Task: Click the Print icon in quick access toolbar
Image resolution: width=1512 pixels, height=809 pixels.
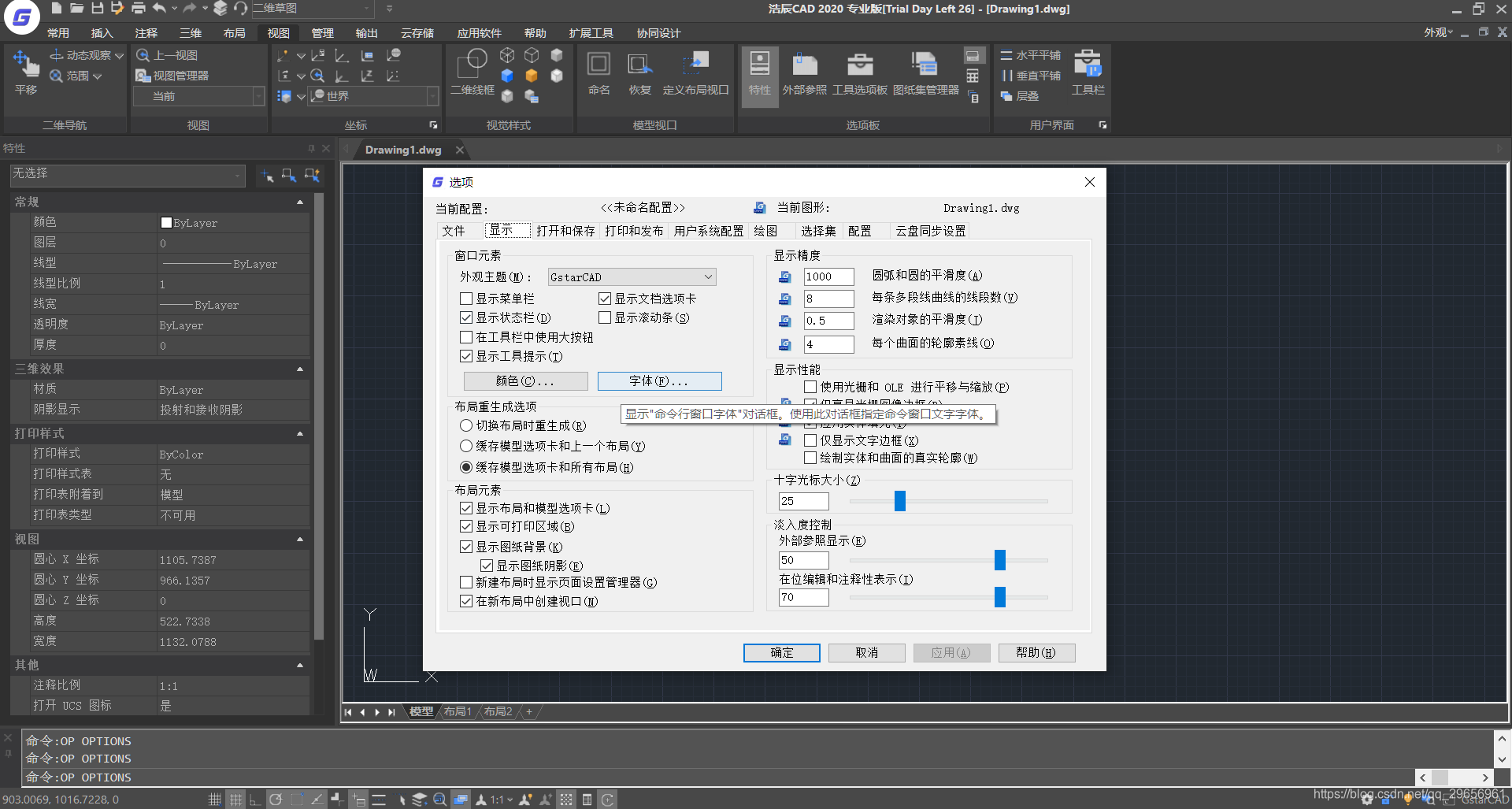Action: 139,8
